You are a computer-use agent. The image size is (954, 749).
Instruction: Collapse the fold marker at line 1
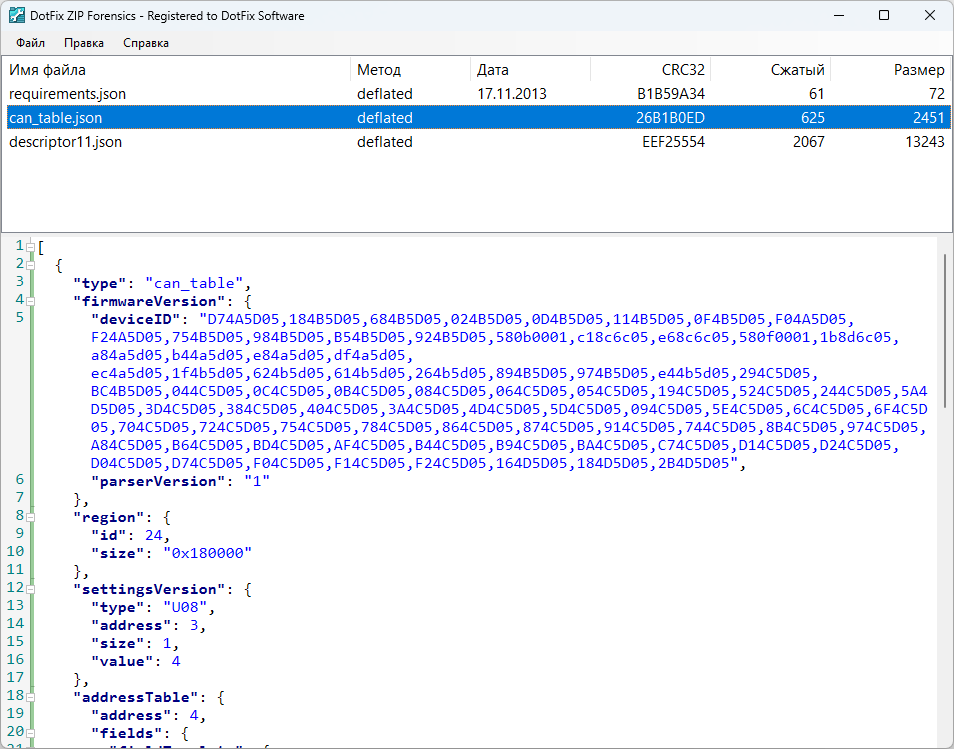(x=30, y=248)
